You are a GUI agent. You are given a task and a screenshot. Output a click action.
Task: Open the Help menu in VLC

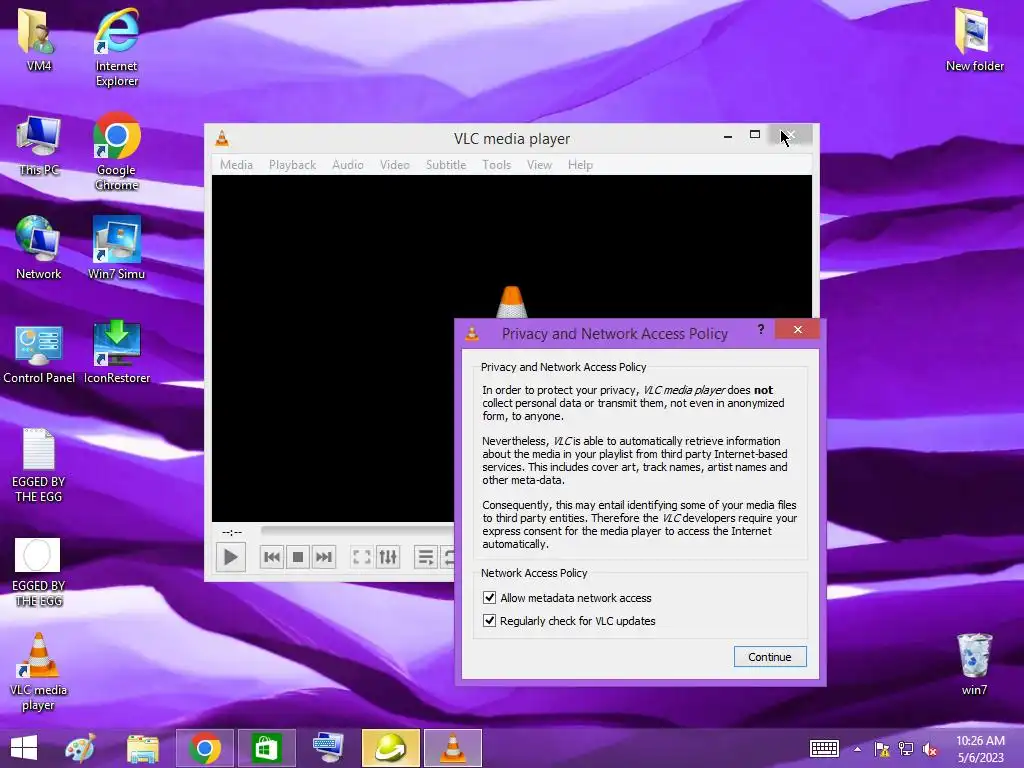tap(580, 165)
